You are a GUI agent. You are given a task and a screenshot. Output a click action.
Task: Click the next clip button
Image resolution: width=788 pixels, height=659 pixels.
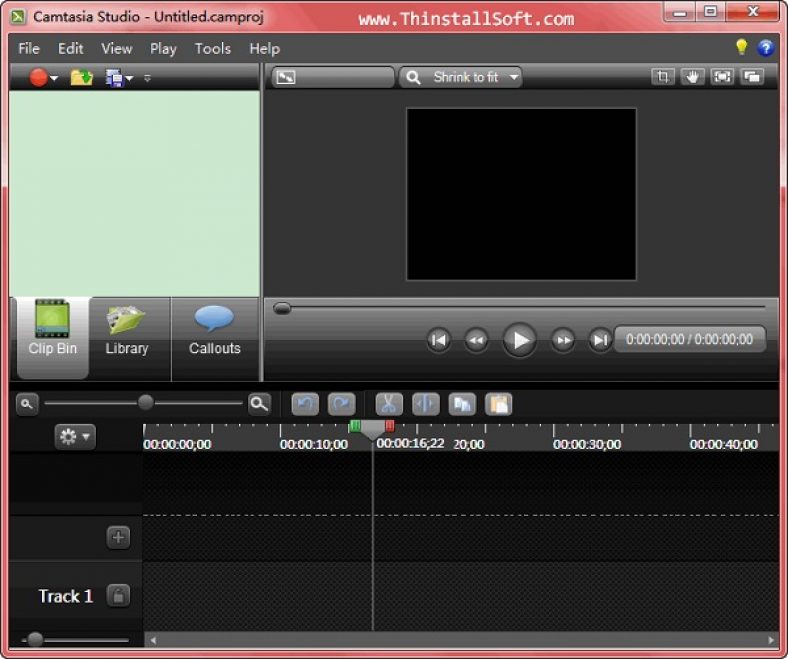(x=600, y=340)
